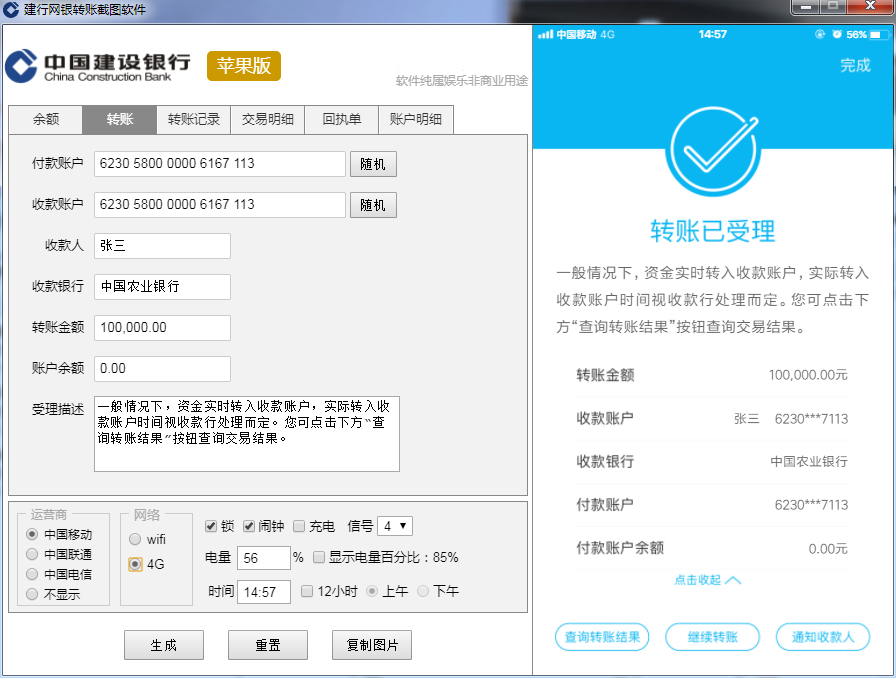Focus the 收款账户 input field

pyautogui.click(x=220, y=205)
